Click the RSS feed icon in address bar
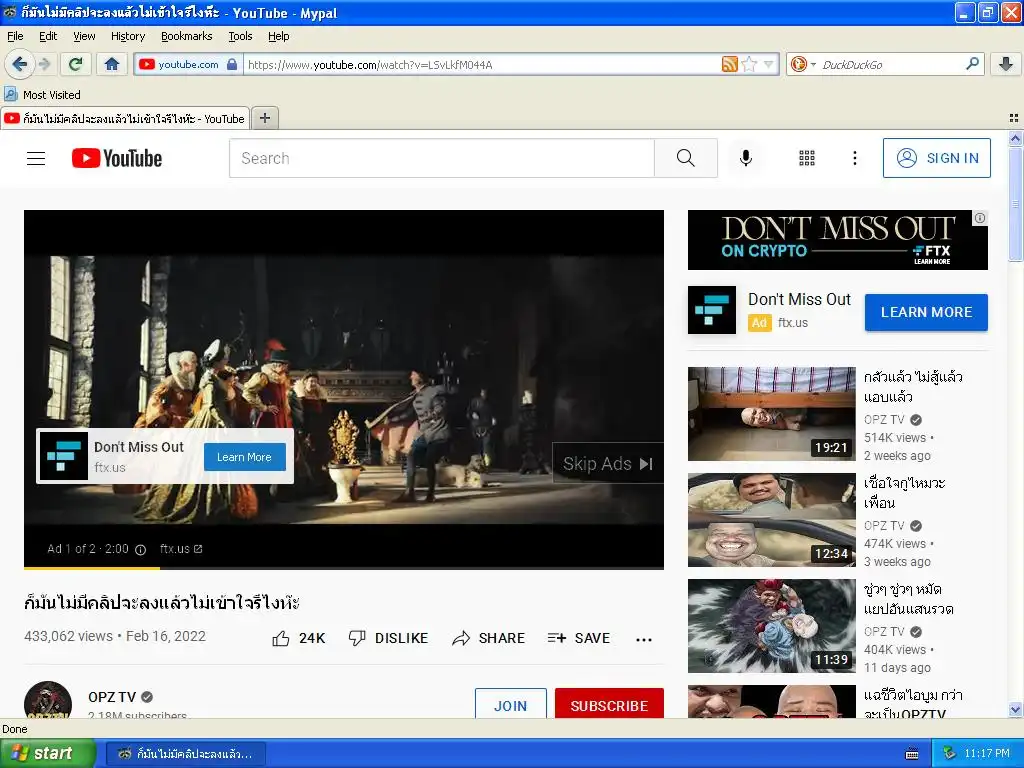Image resolution: width=1024 pixels, height=768 pixels. (729, 64)
